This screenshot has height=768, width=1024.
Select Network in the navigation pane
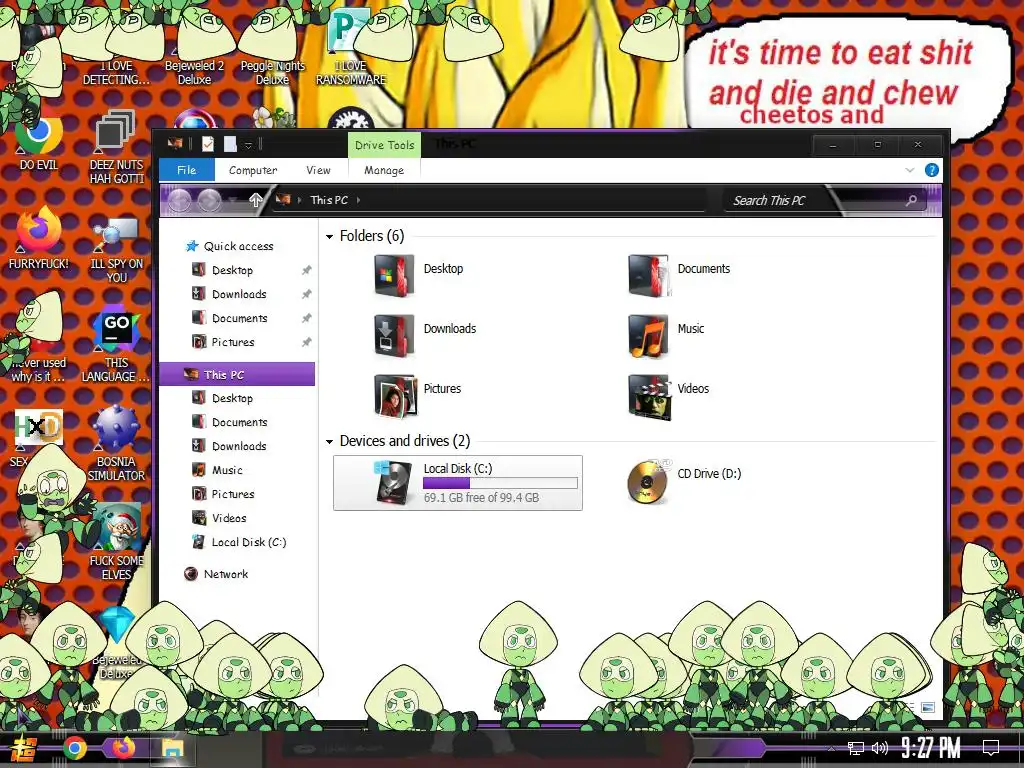coord(225,574)
